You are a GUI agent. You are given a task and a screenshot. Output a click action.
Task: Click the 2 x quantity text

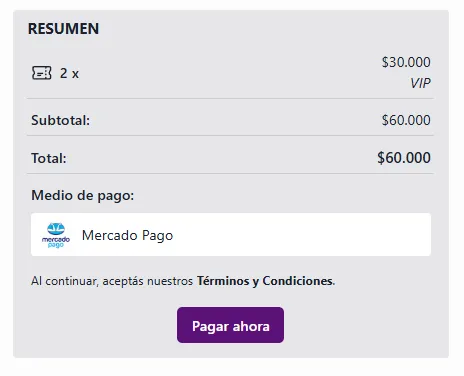pos(69,73)
